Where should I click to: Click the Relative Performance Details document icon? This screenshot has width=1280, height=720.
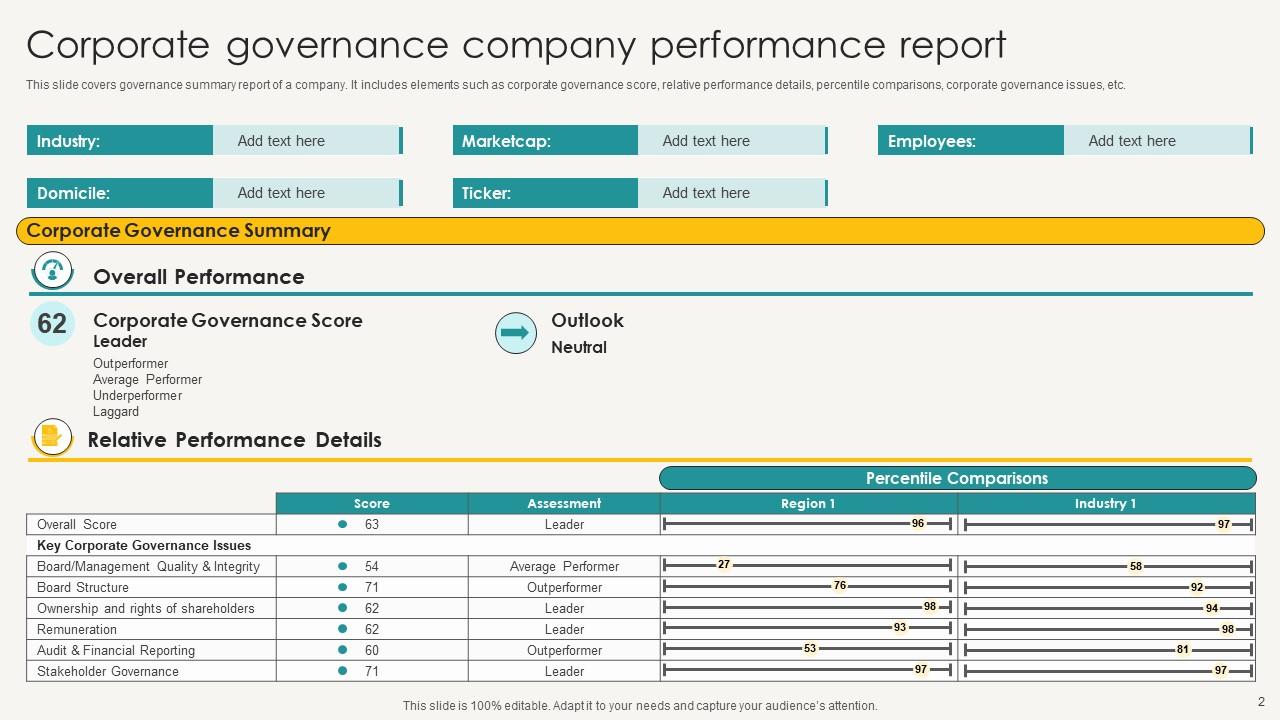pos(52,436)
